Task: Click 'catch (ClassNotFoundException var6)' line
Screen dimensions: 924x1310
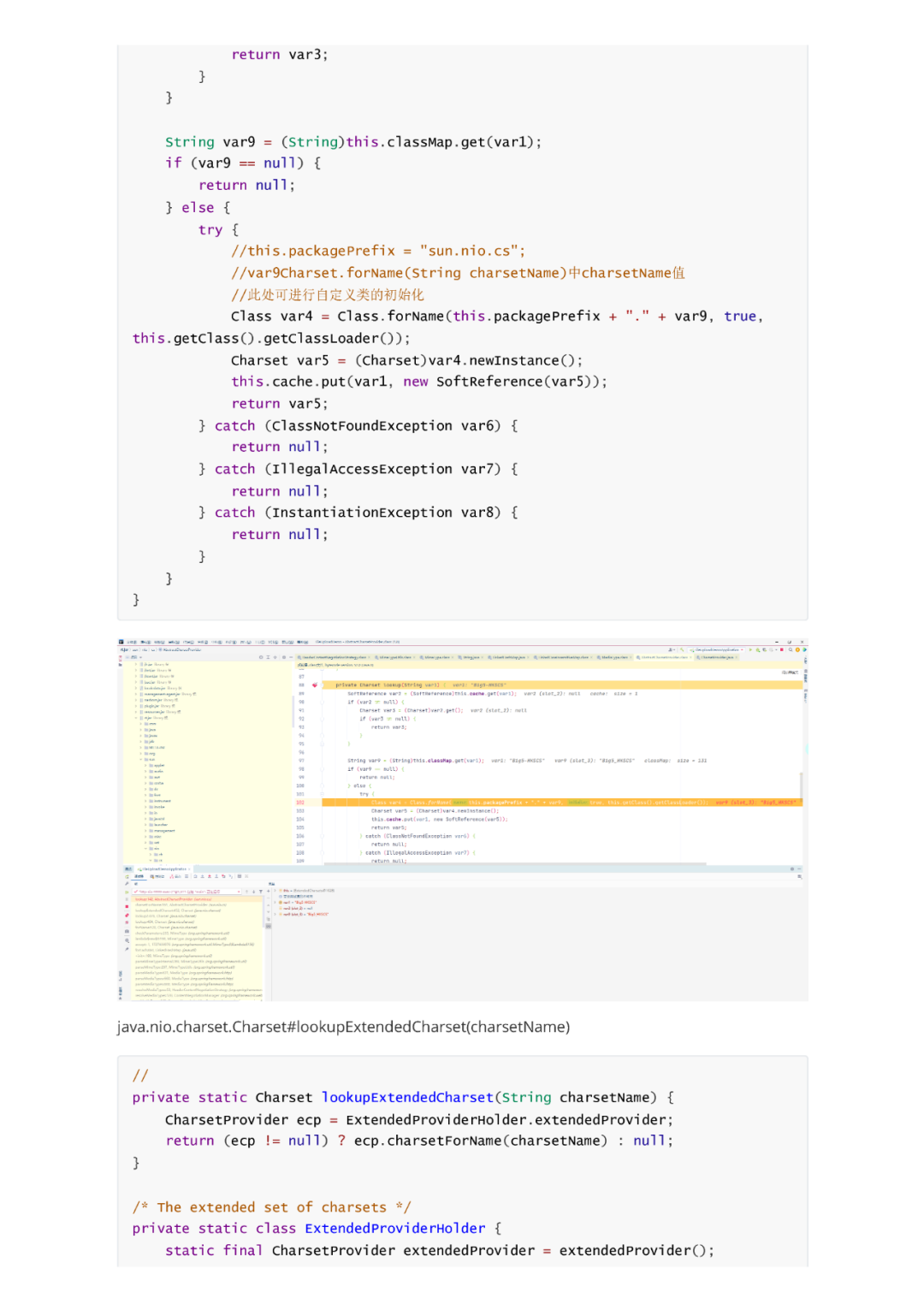Action: click(358, 425)
